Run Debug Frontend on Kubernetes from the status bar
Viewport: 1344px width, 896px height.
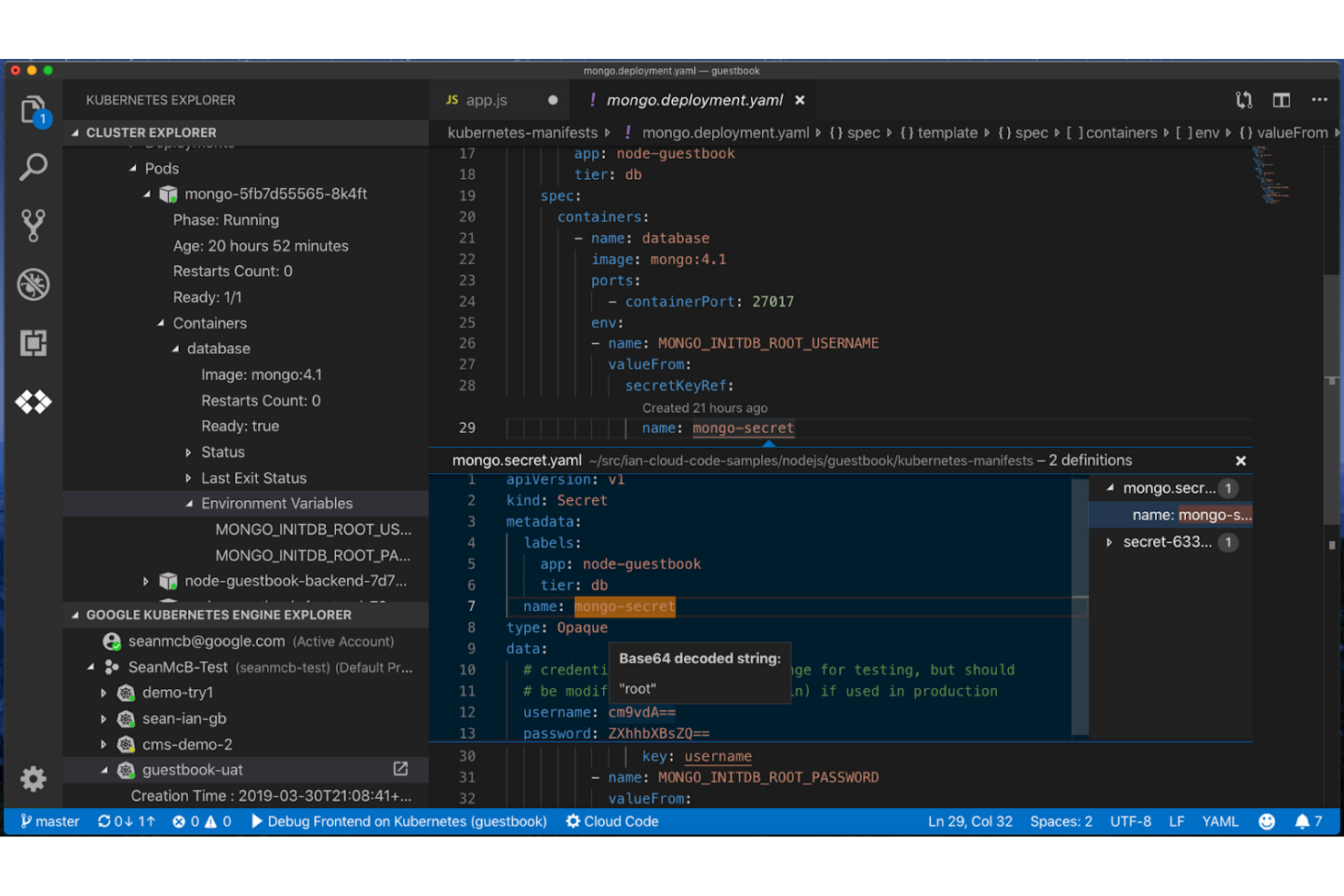click(x=400, y=822)
